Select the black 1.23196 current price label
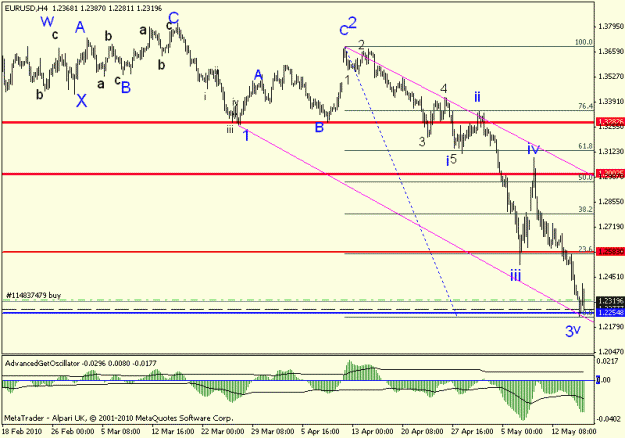 pos(610,301)
